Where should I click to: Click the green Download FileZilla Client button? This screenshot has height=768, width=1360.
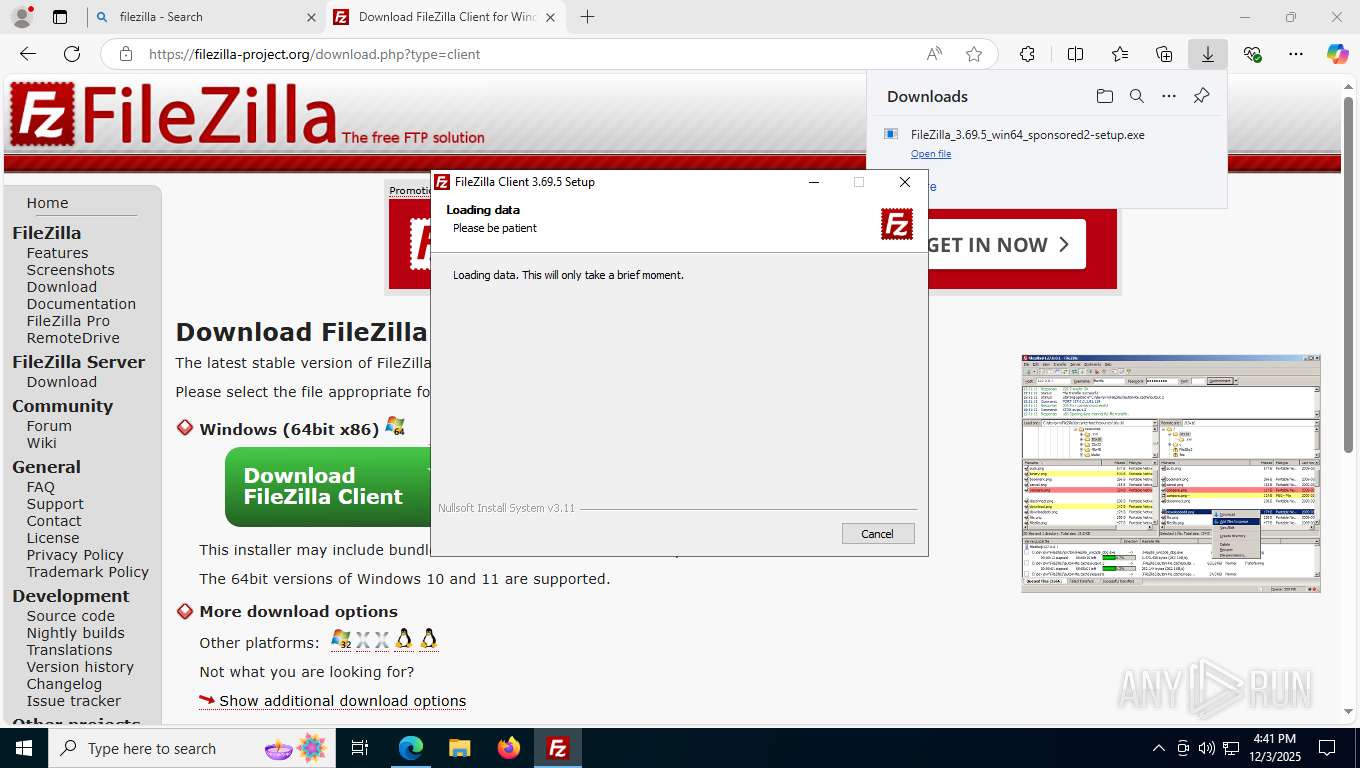[x=328, y=486]
